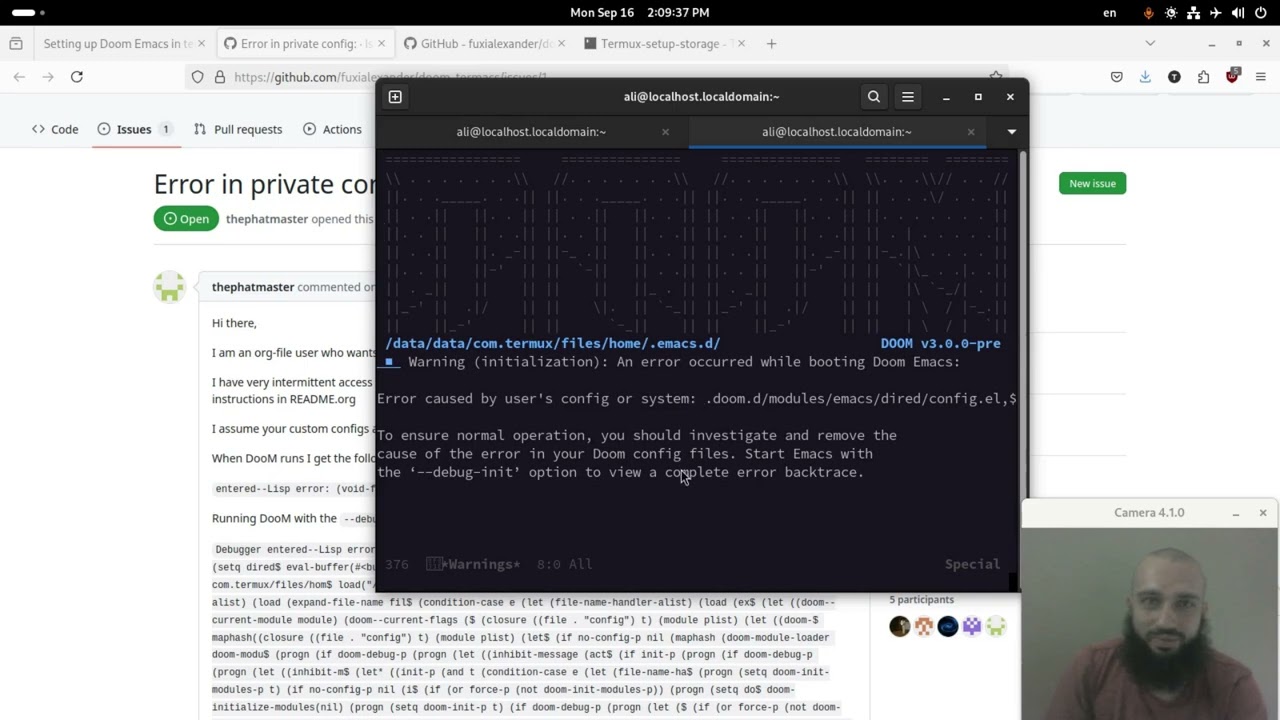Click the DOOM v3.0.0-pre version text

click(940, 343)
